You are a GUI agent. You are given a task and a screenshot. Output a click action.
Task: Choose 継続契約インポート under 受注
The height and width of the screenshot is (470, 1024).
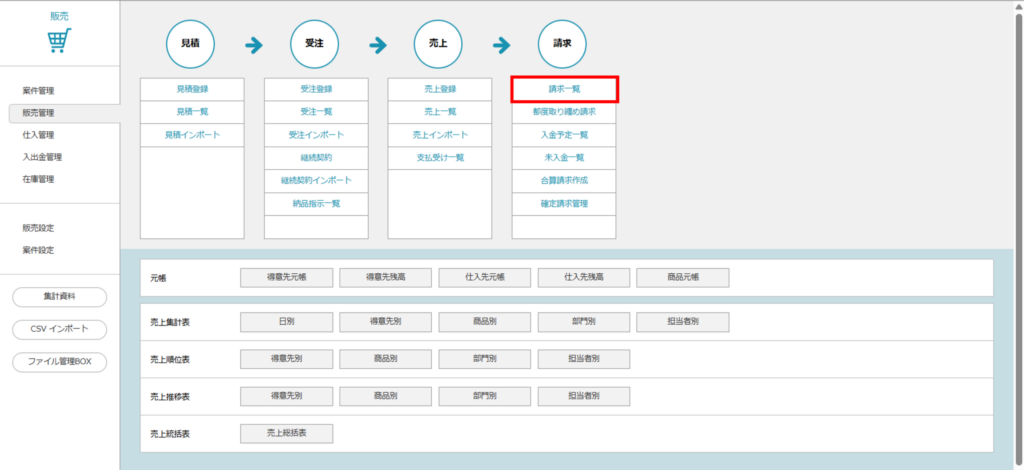(x=316, y=180)
